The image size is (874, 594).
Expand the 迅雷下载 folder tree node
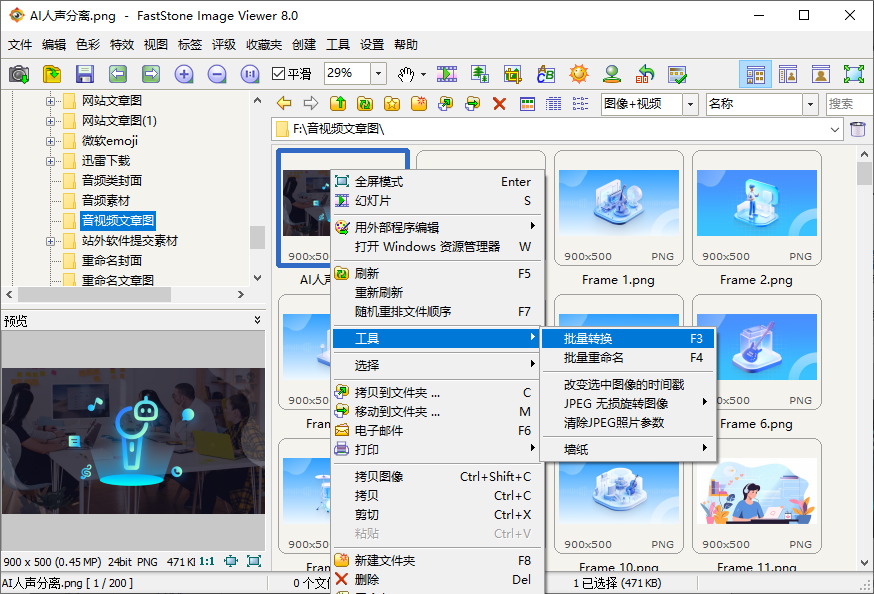(x=51, y=161)
